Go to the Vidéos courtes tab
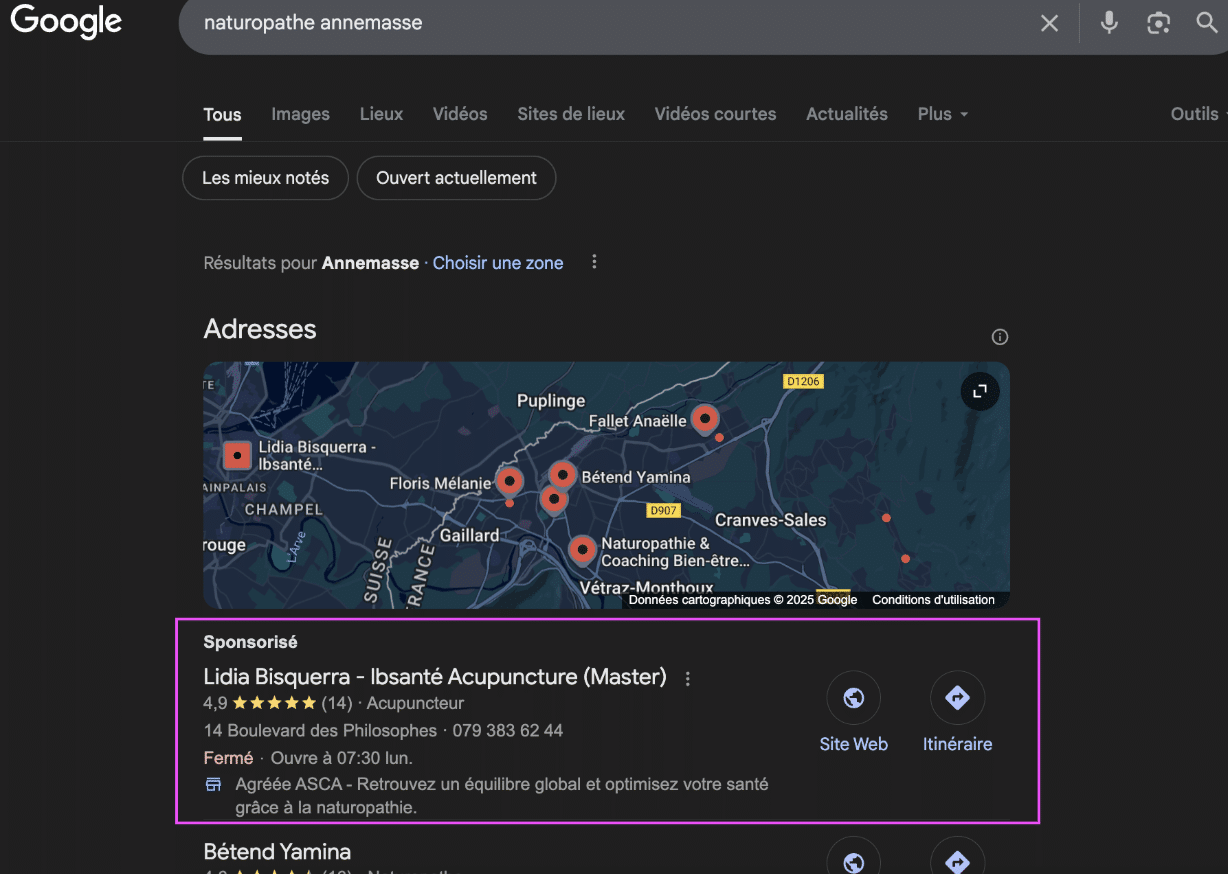1228x874 pixels. tap(715, 114)
